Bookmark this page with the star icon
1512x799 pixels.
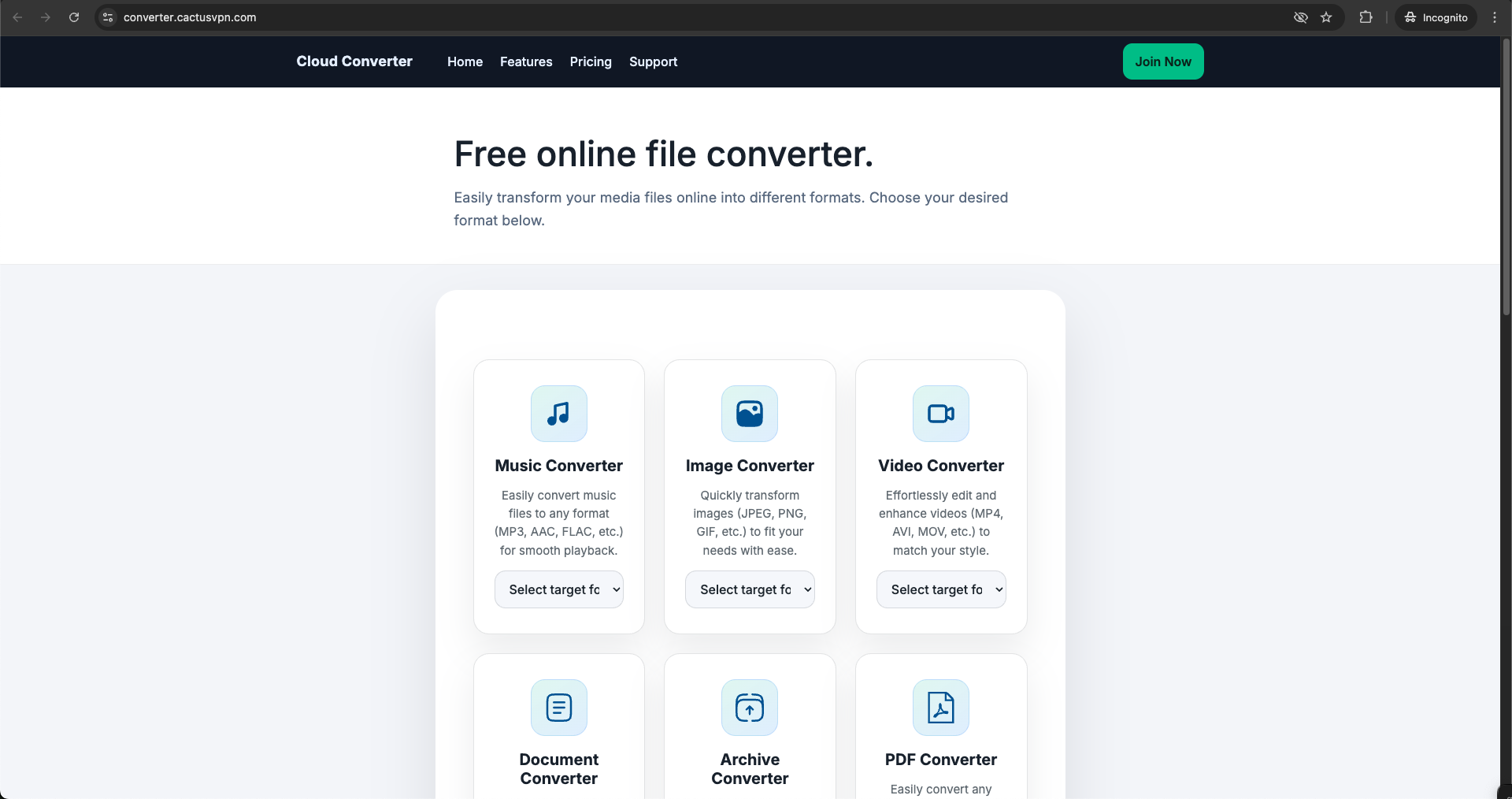pyautogui.click(x=1326, y=17)
